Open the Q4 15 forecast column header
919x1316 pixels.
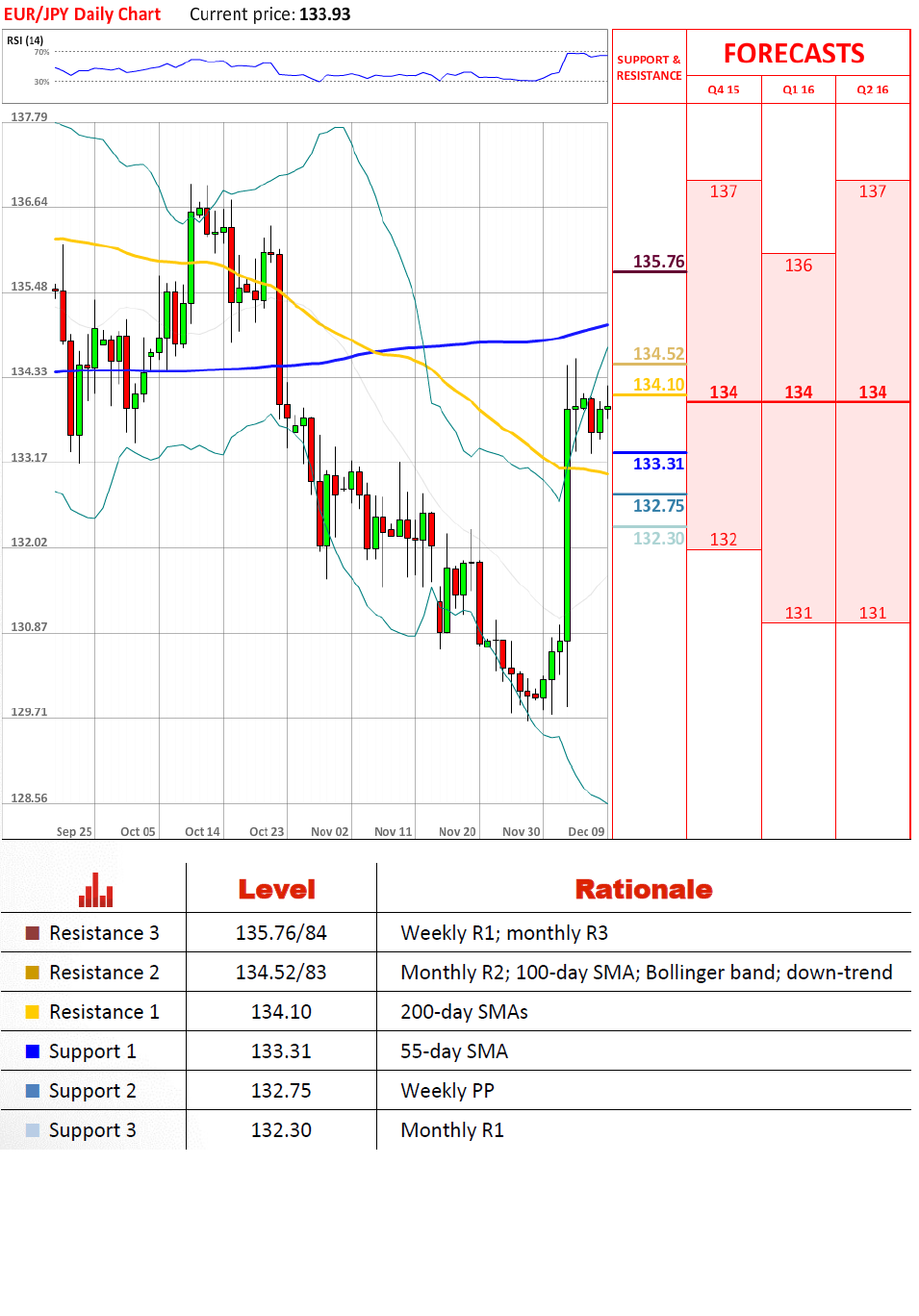click(724, 89)
